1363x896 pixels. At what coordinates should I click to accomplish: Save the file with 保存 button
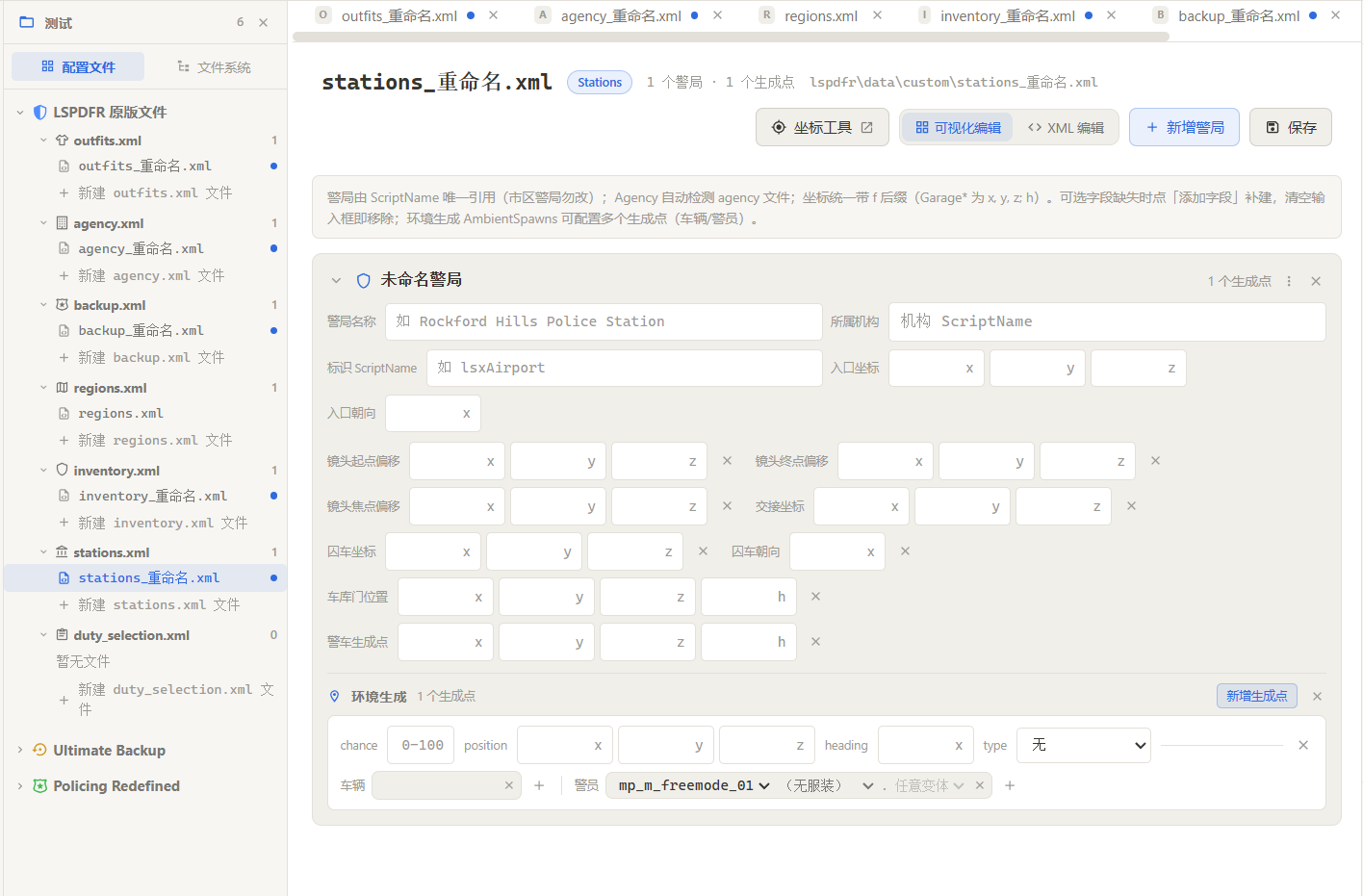(1291, 127)
